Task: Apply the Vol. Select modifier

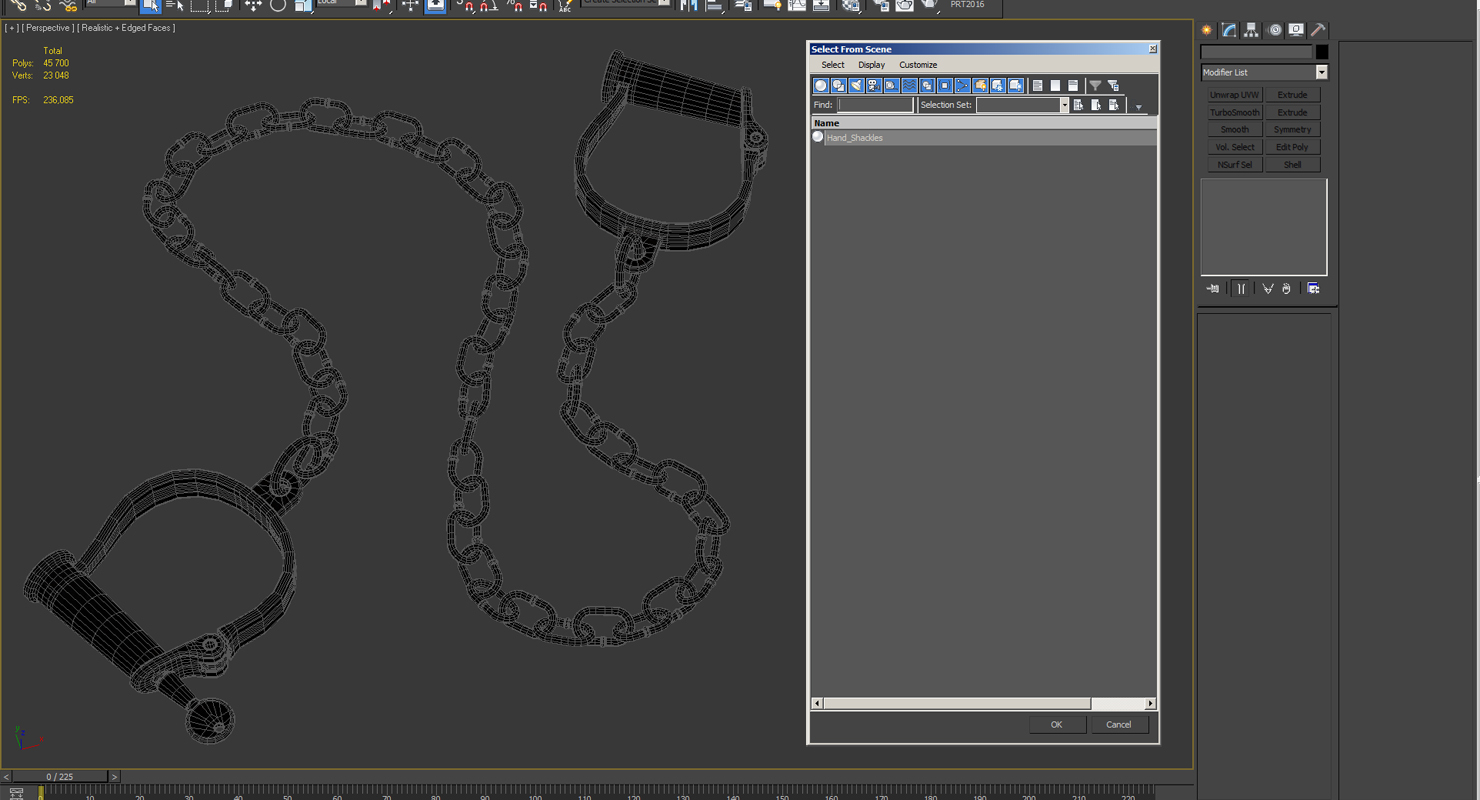Action: coord(1235,147)
